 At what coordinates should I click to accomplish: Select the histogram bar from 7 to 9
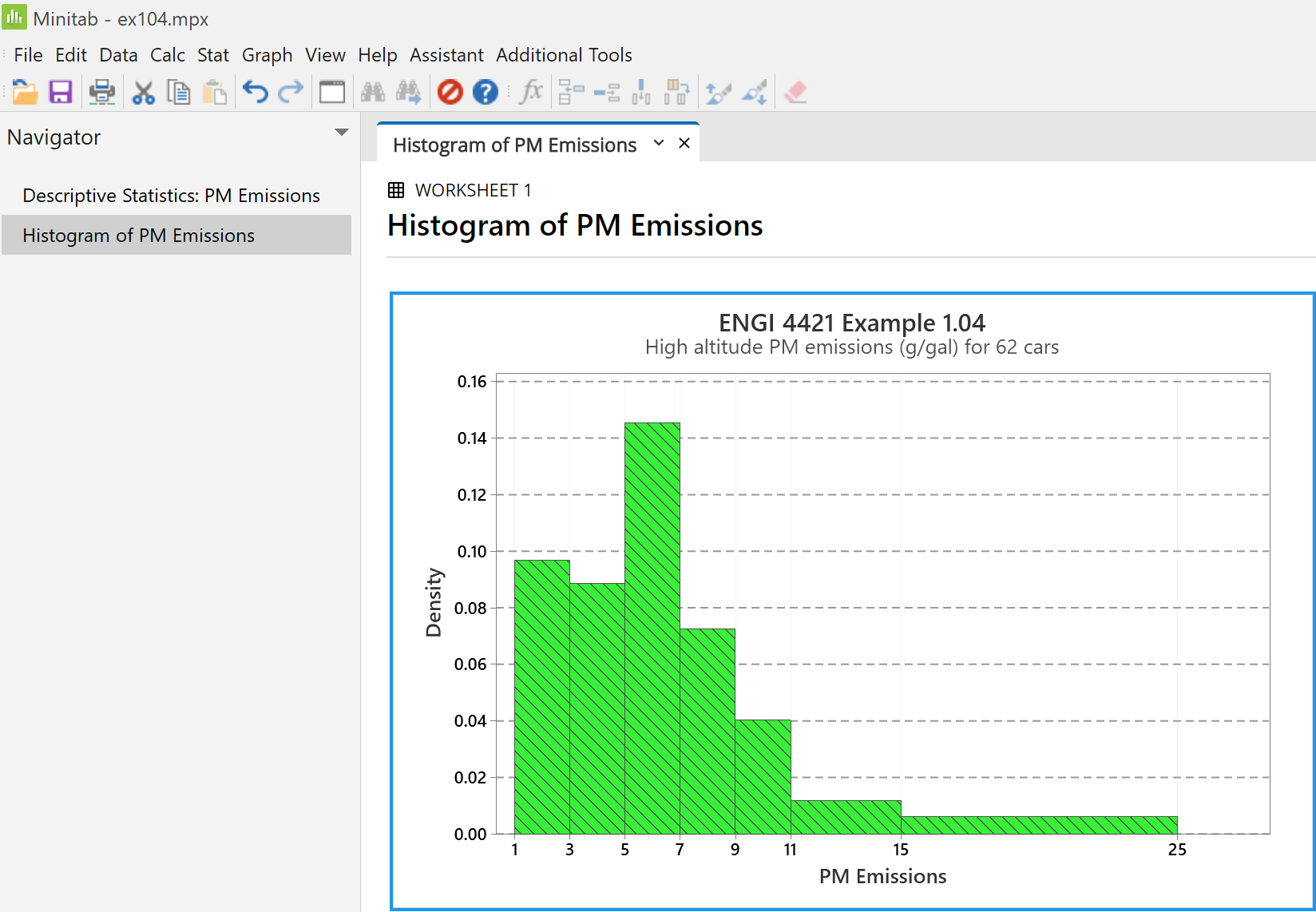tap(708, 732)
